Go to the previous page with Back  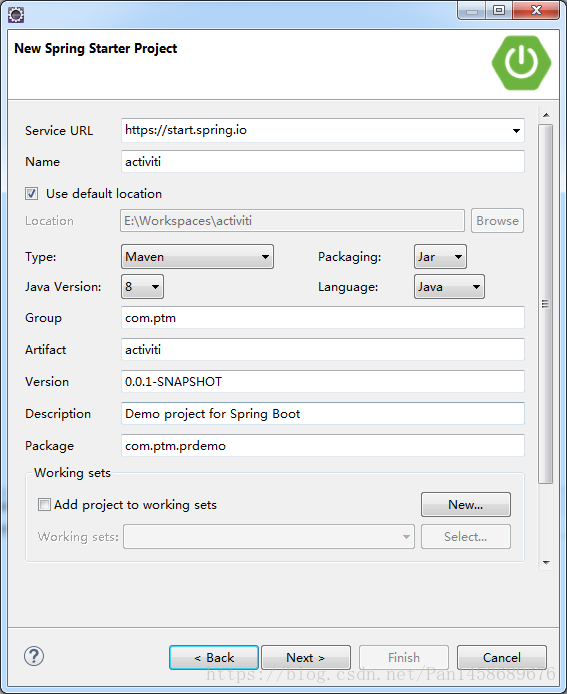pos(214,658)
